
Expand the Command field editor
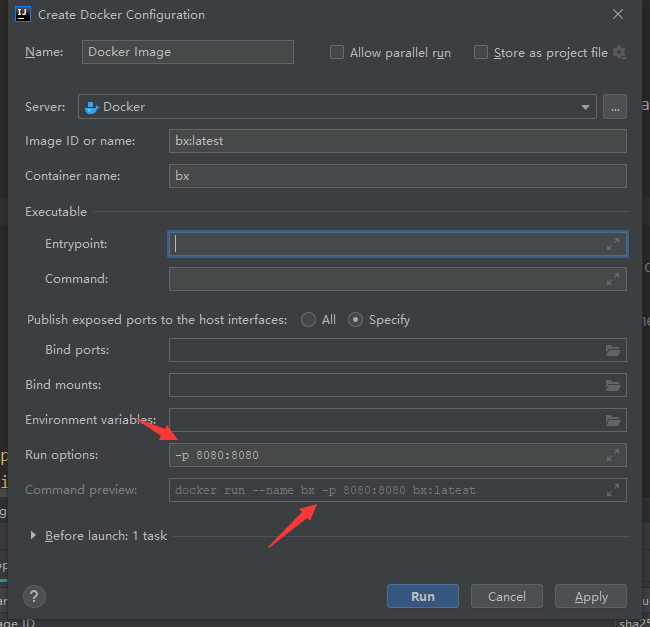[x=613, y=280]
